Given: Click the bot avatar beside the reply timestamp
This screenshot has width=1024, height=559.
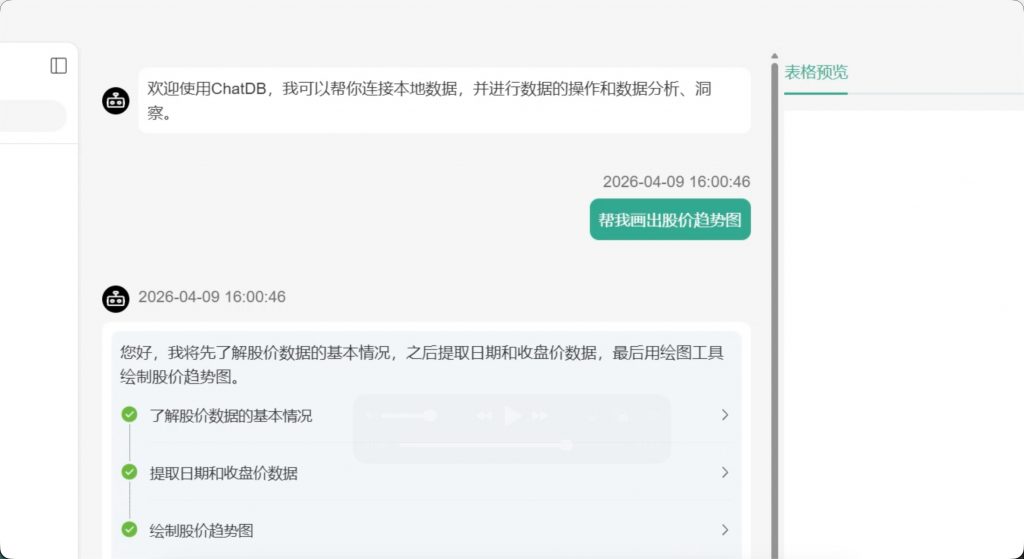Looking at the screenshot, I should click(116, 299).
